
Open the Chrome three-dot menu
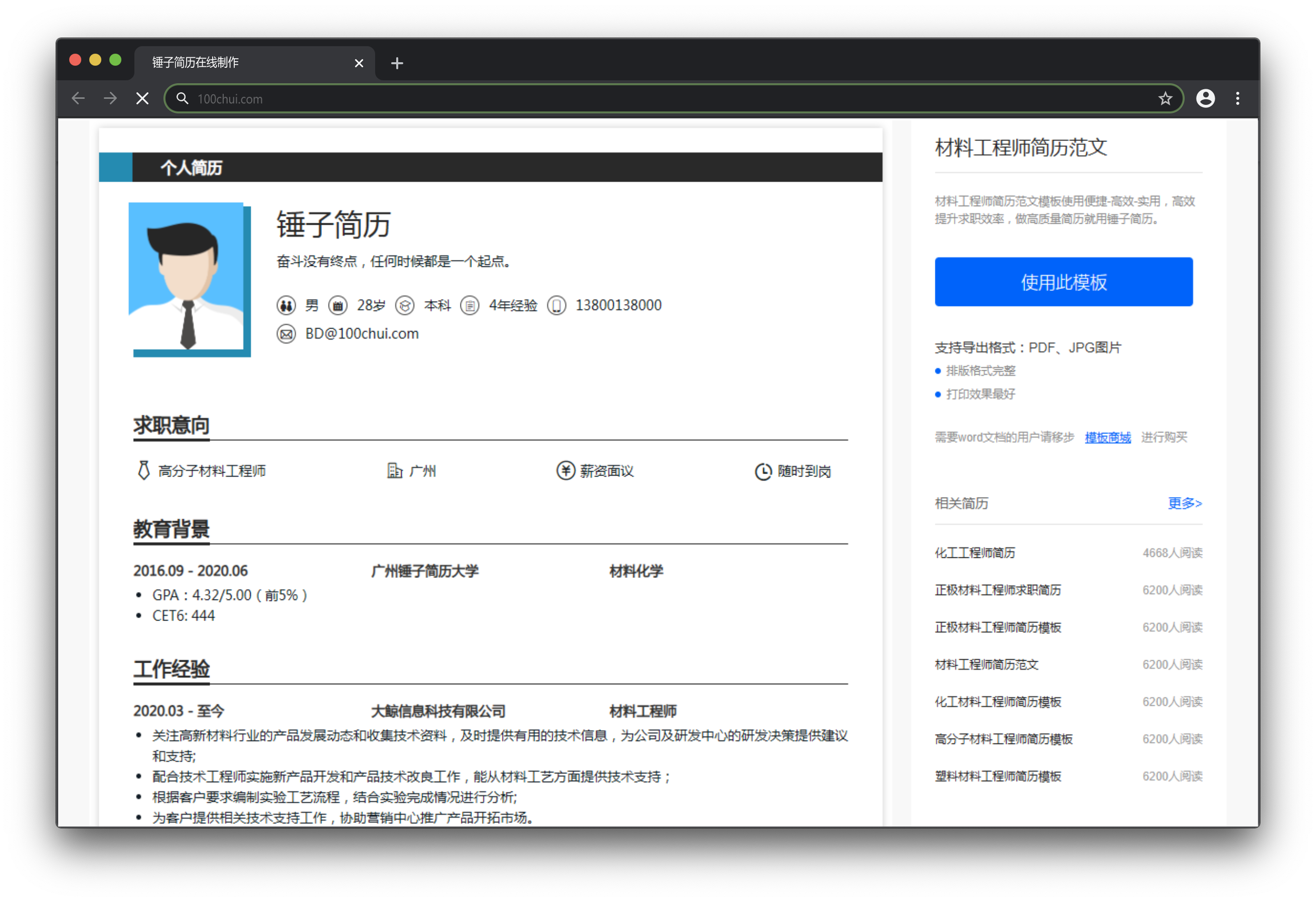(x=1237, y=99)
